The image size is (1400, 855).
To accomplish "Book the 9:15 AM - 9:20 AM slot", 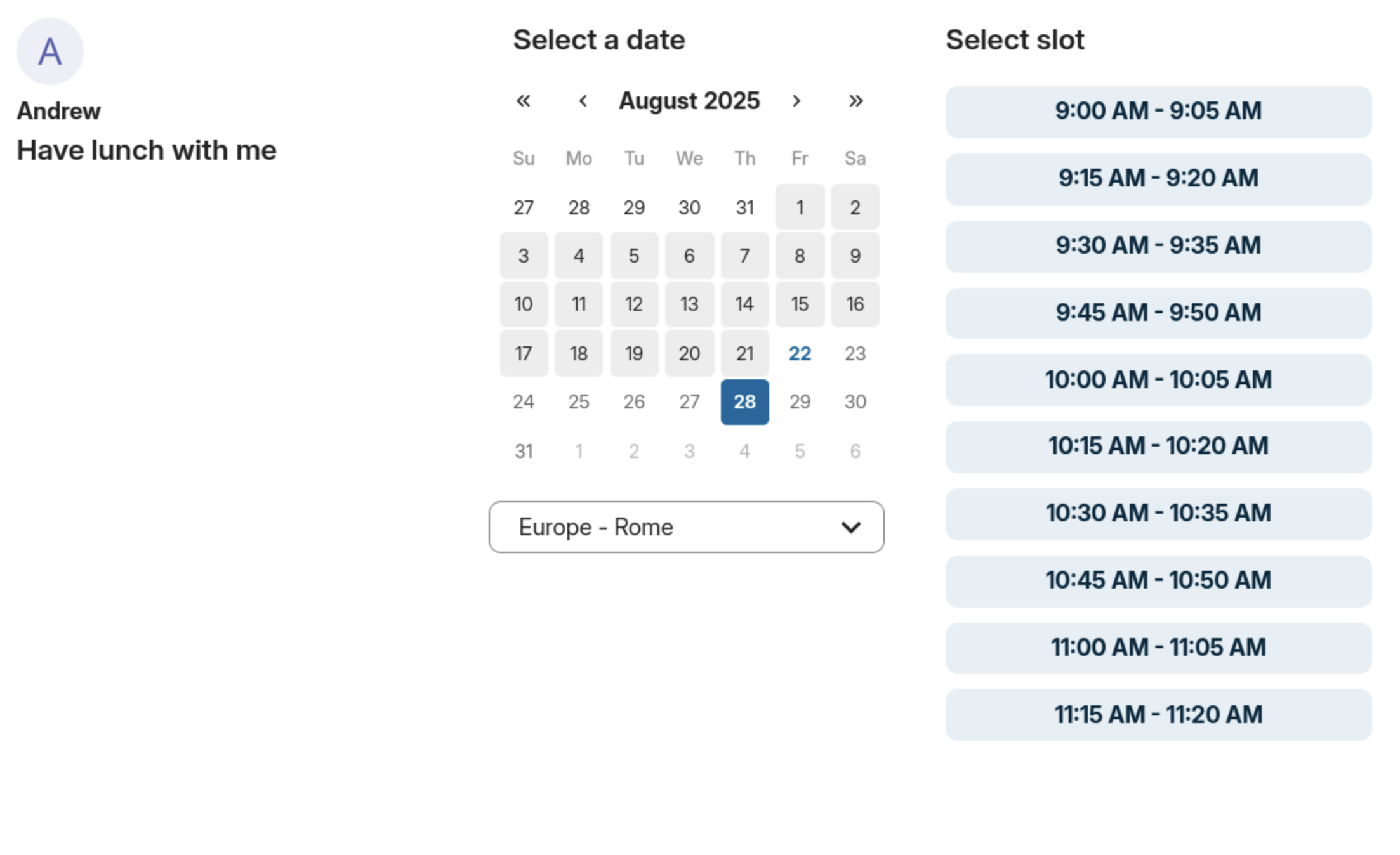I will tap(1158, 179).
